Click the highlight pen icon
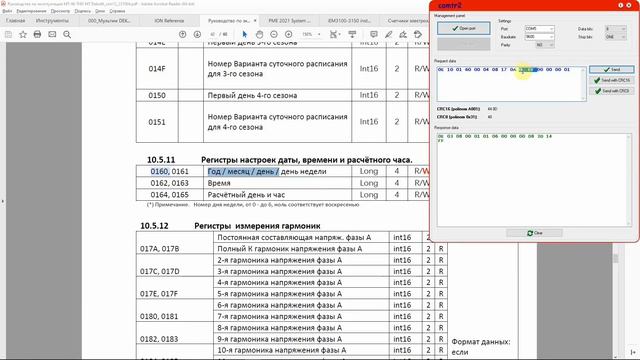 (x=388, y=34)
